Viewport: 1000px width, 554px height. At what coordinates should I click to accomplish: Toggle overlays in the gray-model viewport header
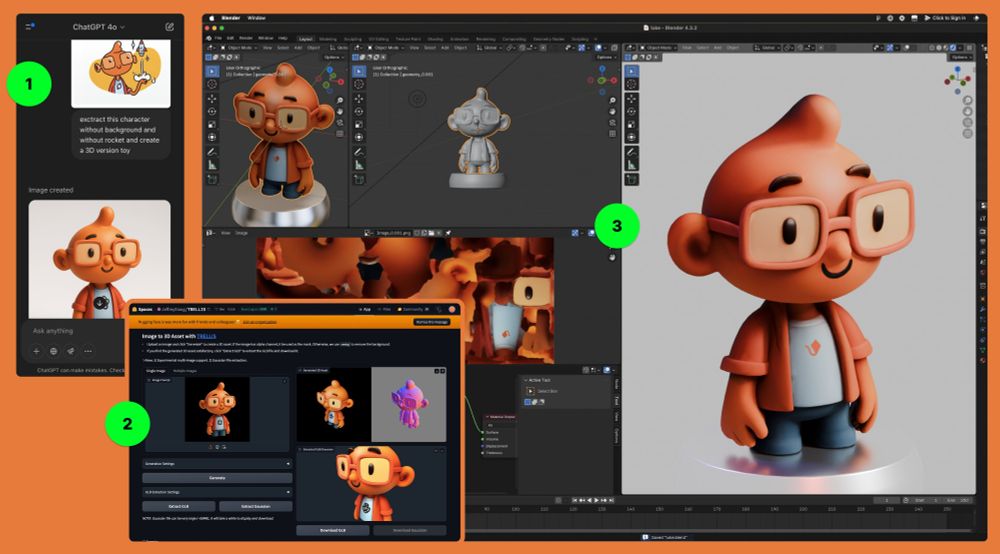pyautogui.click(x=598, y=48)
